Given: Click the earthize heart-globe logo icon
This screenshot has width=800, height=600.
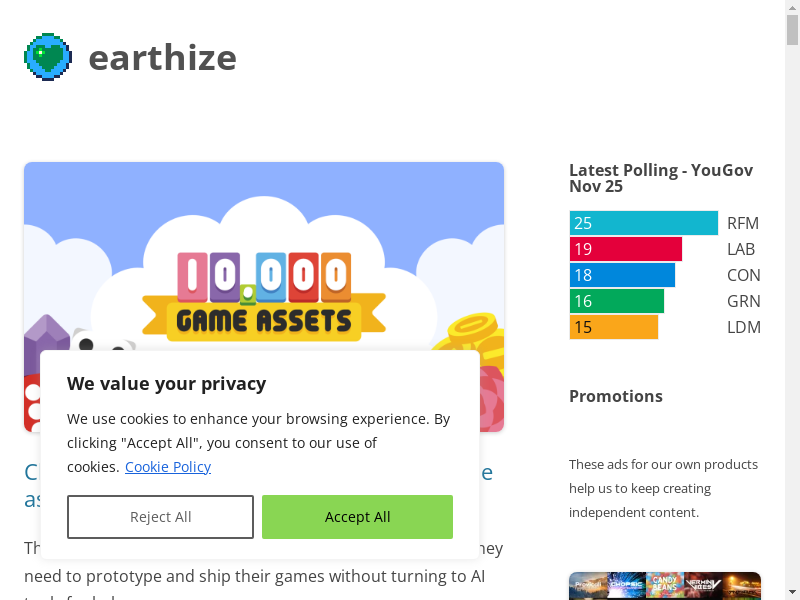Looking at the screenshot, I should [x=48, y=57].
